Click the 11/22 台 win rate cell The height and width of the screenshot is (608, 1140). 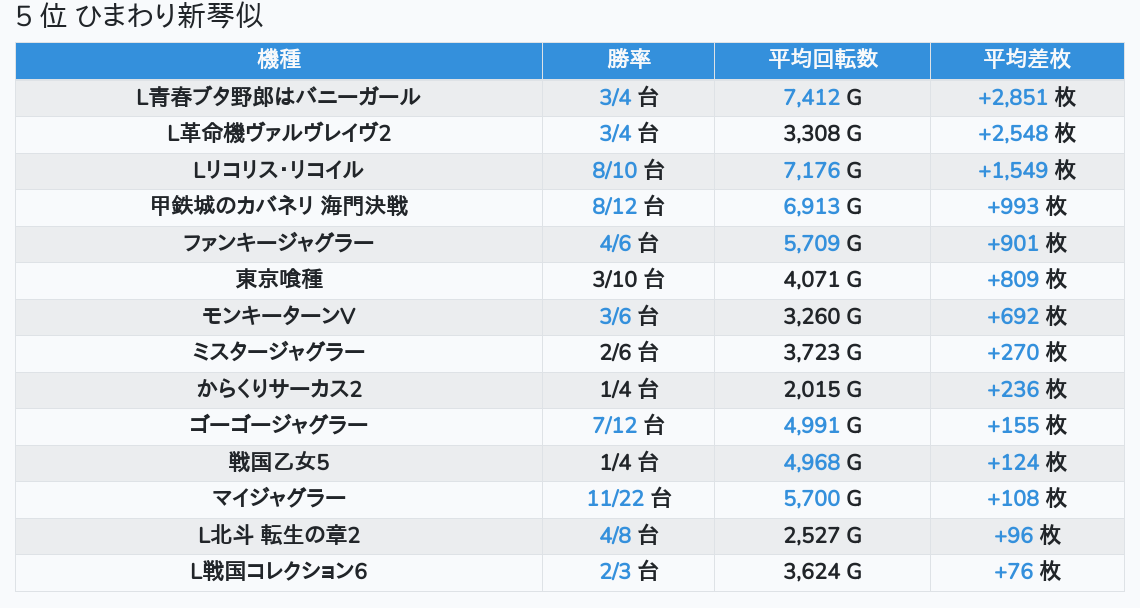coord(629,499)
